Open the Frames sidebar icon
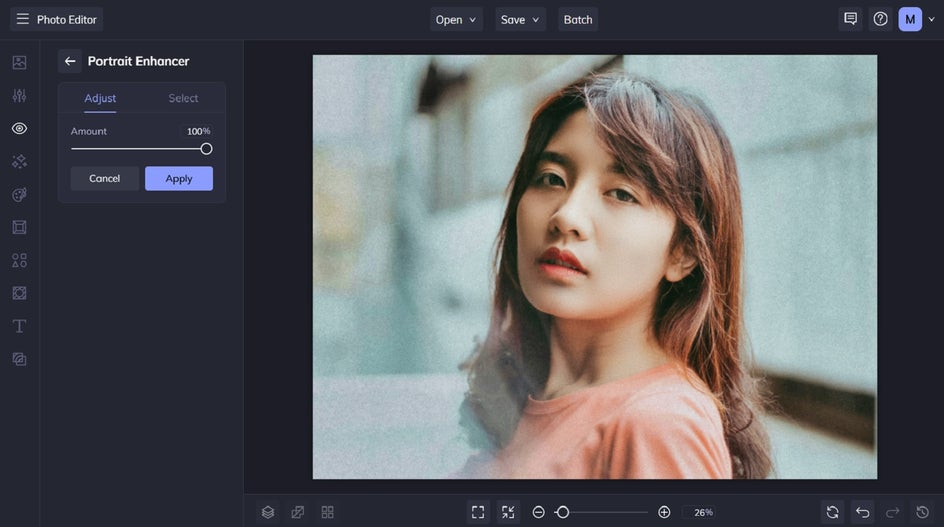Image resolution: width=944 pixels, height=527 pixels. [x=19, y=227]
